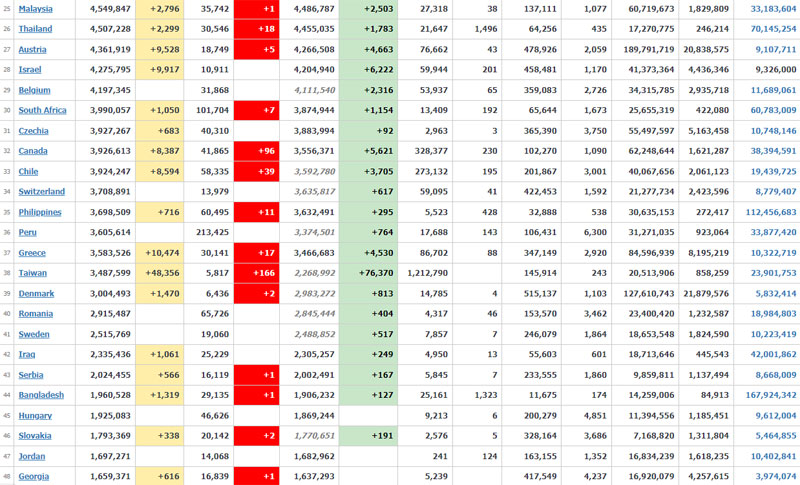
Task: Select Israel new recovered cell +6,222
Action: [x=368, y=69]
